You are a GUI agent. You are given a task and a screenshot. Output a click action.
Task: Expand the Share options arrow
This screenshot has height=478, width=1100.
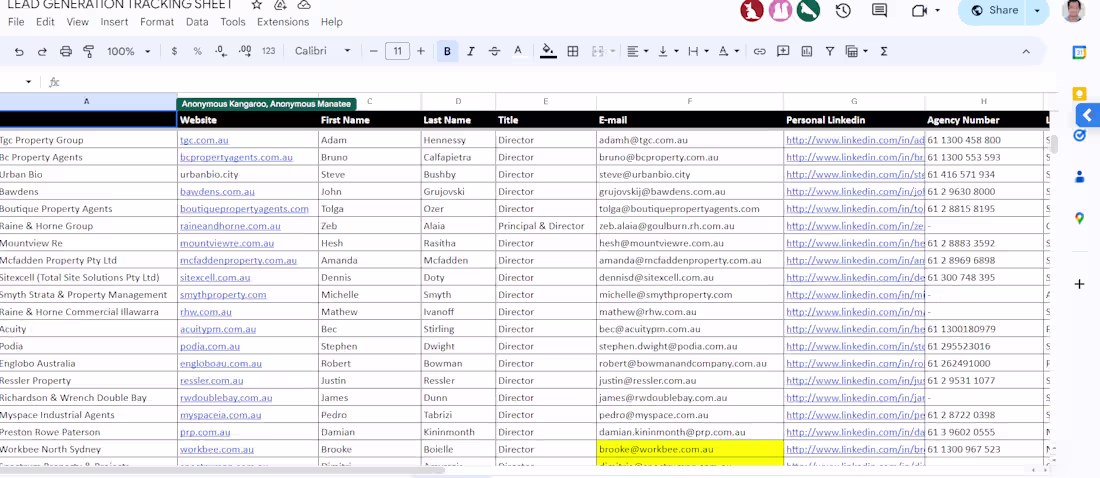1037,11
